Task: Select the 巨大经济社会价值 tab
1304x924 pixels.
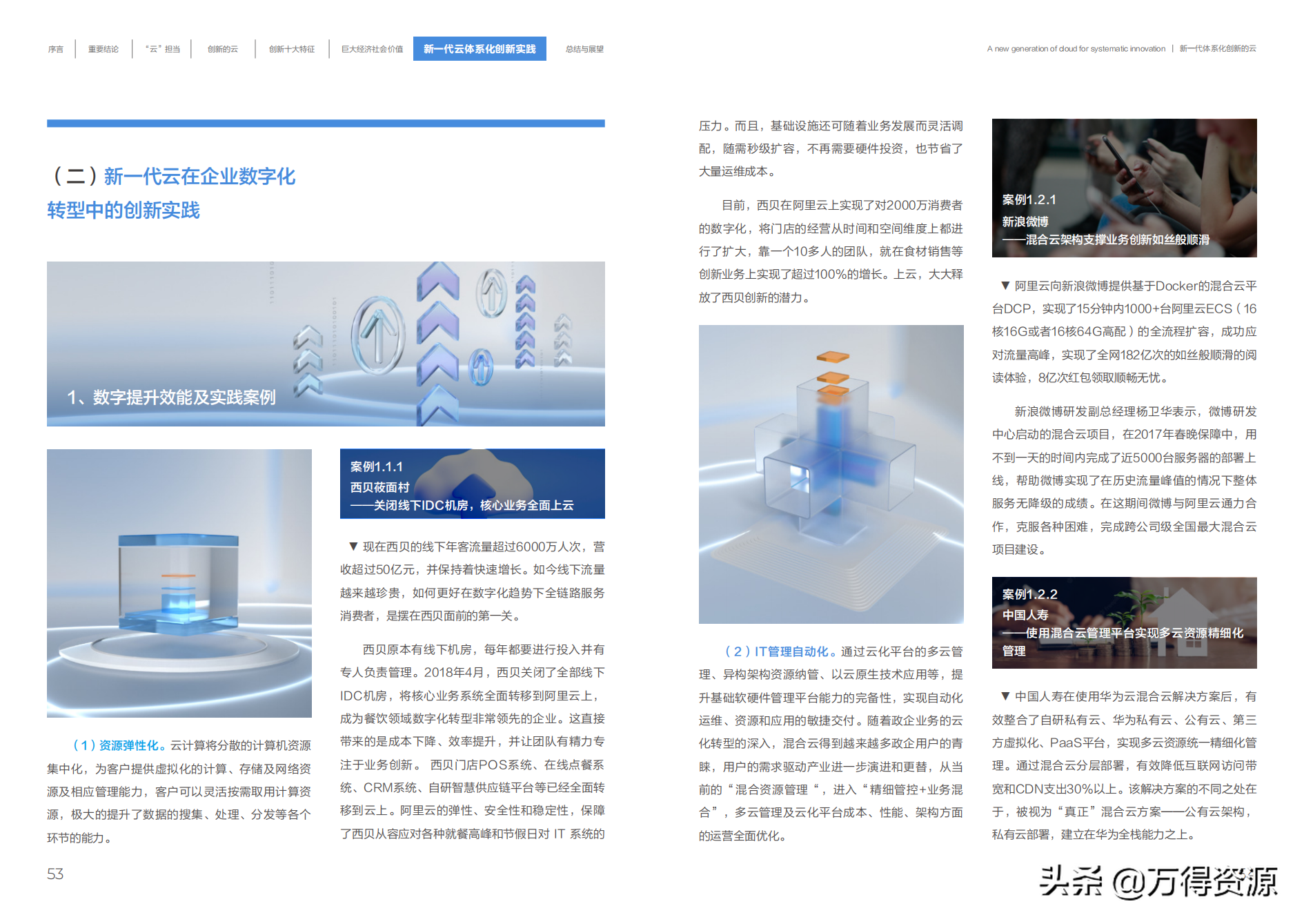Action: tap(373, 49)
